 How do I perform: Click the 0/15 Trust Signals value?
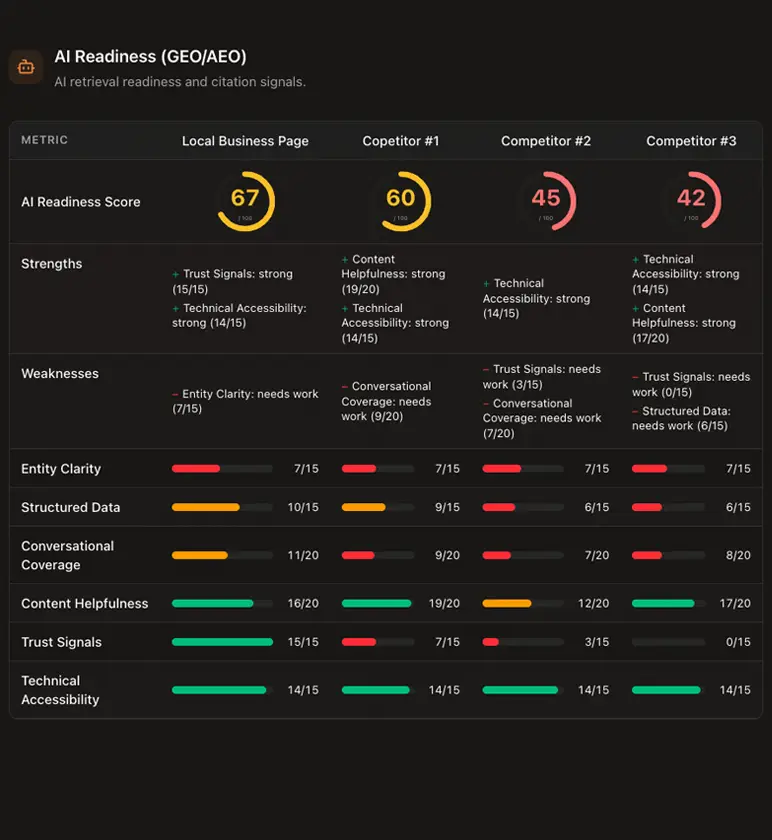(738, 642)
